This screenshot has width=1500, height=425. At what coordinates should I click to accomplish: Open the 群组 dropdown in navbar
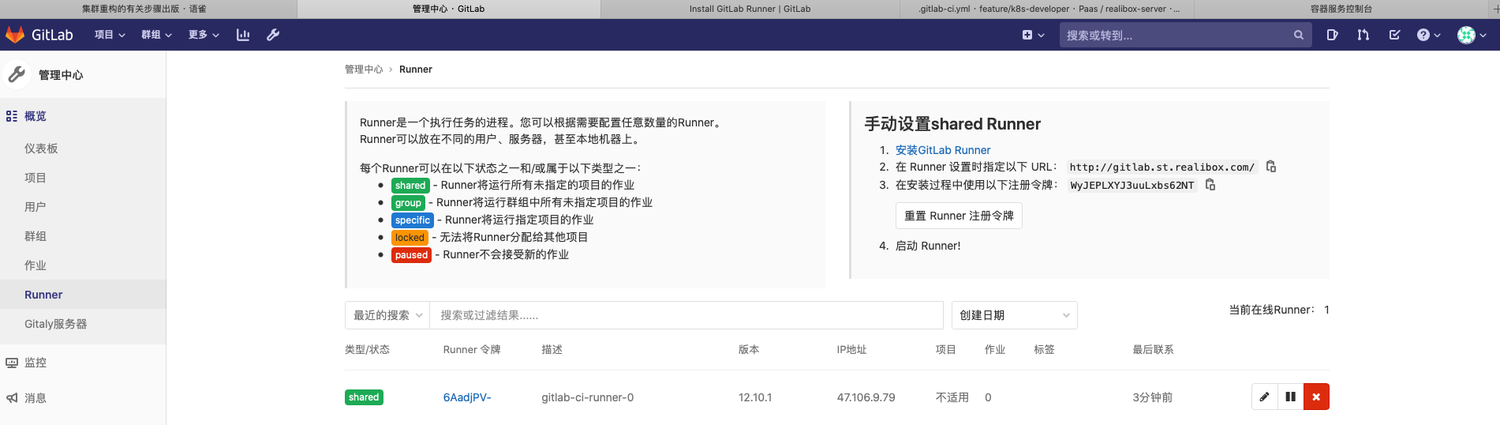click(x=157, y=35)
